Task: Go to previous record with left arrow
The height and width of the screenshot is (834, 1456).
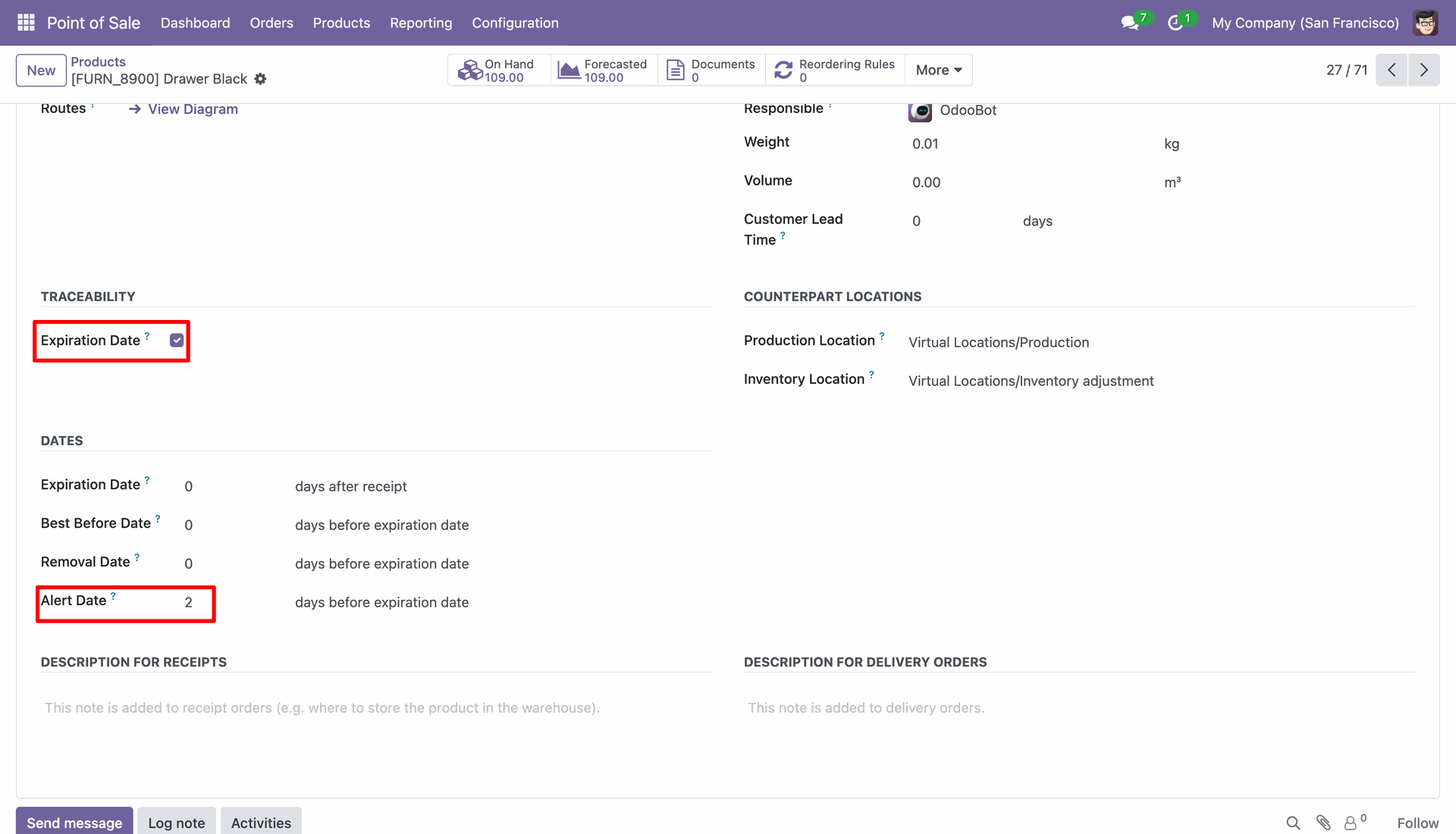Action: tap(1392, 70)
